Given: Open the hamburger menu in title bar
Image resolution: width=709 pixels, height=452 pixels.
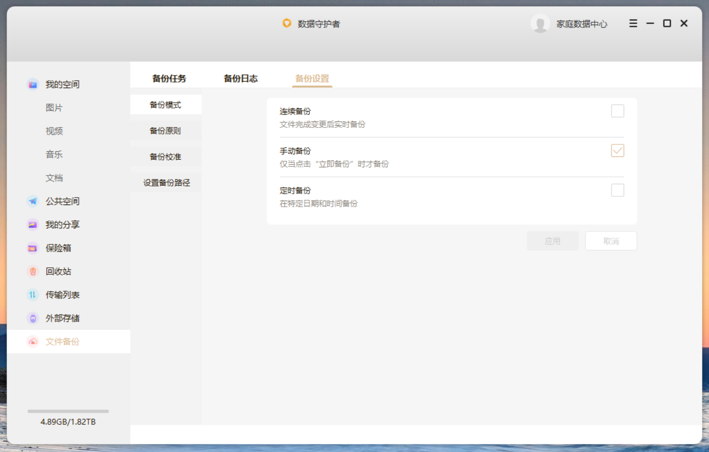Looking at the screenshot, I should point(633,23).
